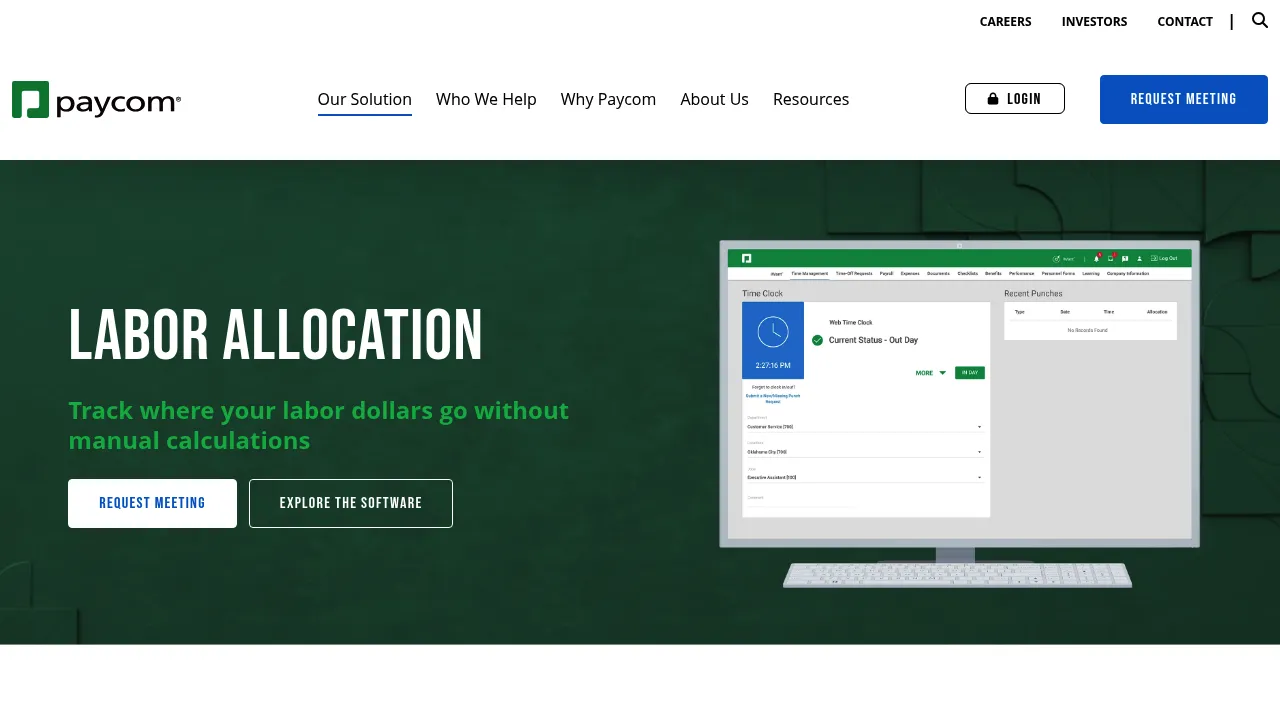Go to the Contact page
The height and width of the screenshot is (720, 1280).
tap(1185, 21)
